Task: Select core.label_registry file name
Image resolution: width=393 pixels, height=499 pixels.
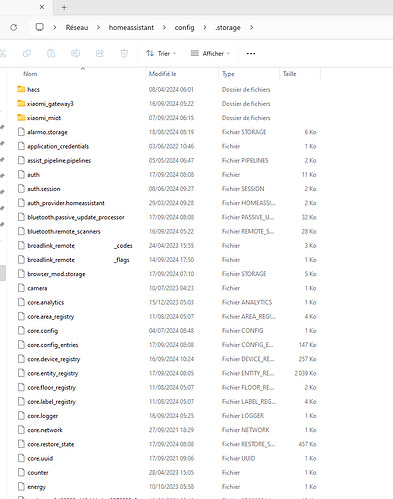Action: 51,401
